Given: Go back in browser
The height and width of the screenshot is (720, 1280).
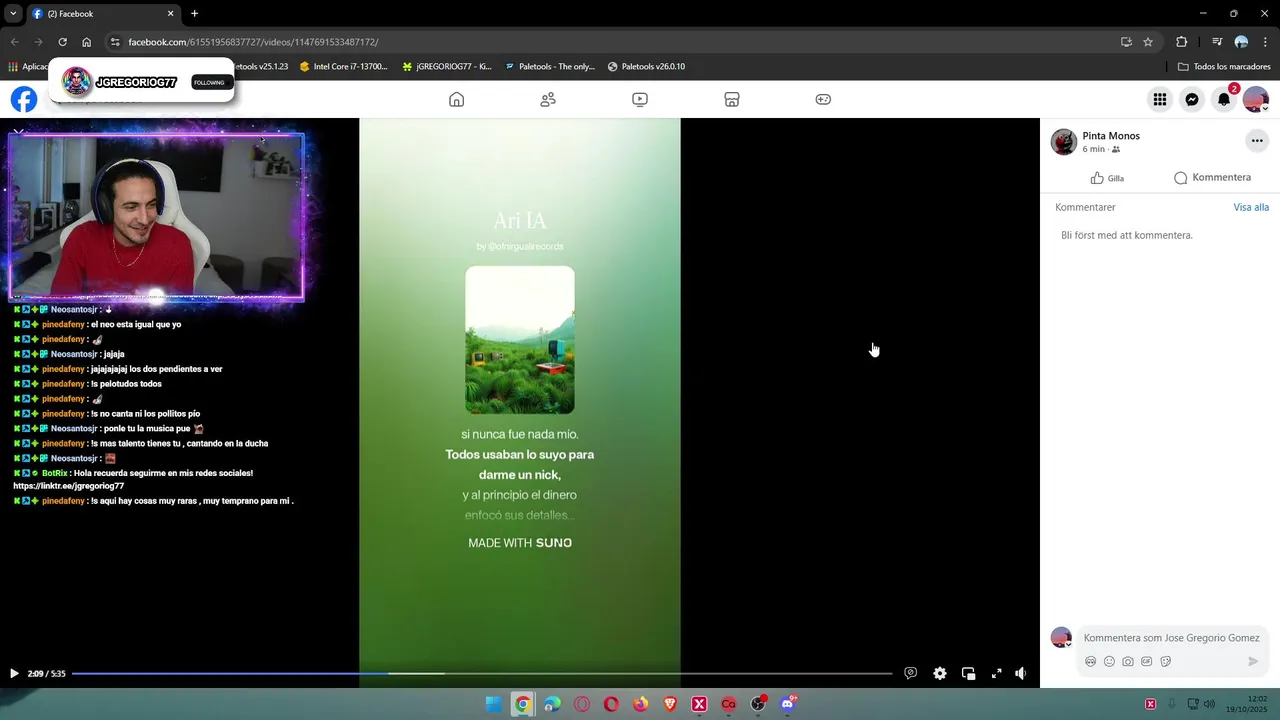Looking at the screenshot, I should click(x=14, y=42).
